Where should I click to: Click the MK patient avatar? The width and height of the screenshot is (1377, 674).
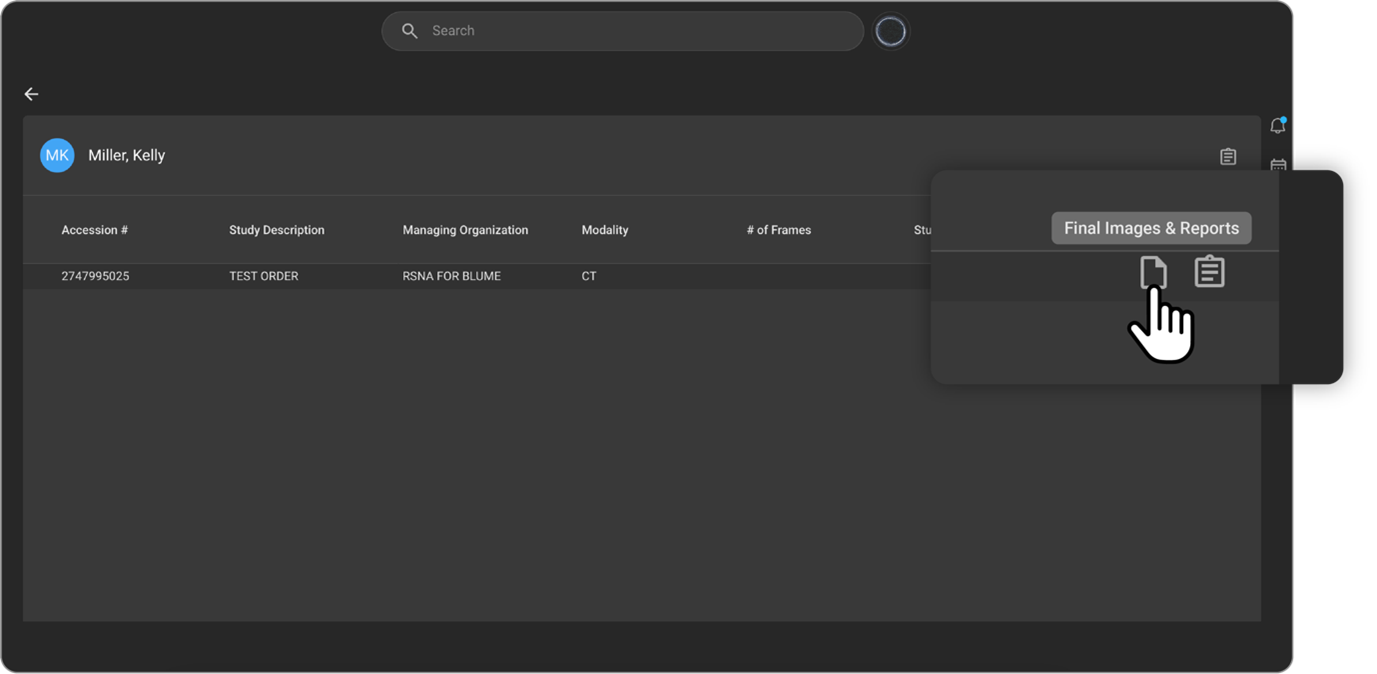coord(57,155)
